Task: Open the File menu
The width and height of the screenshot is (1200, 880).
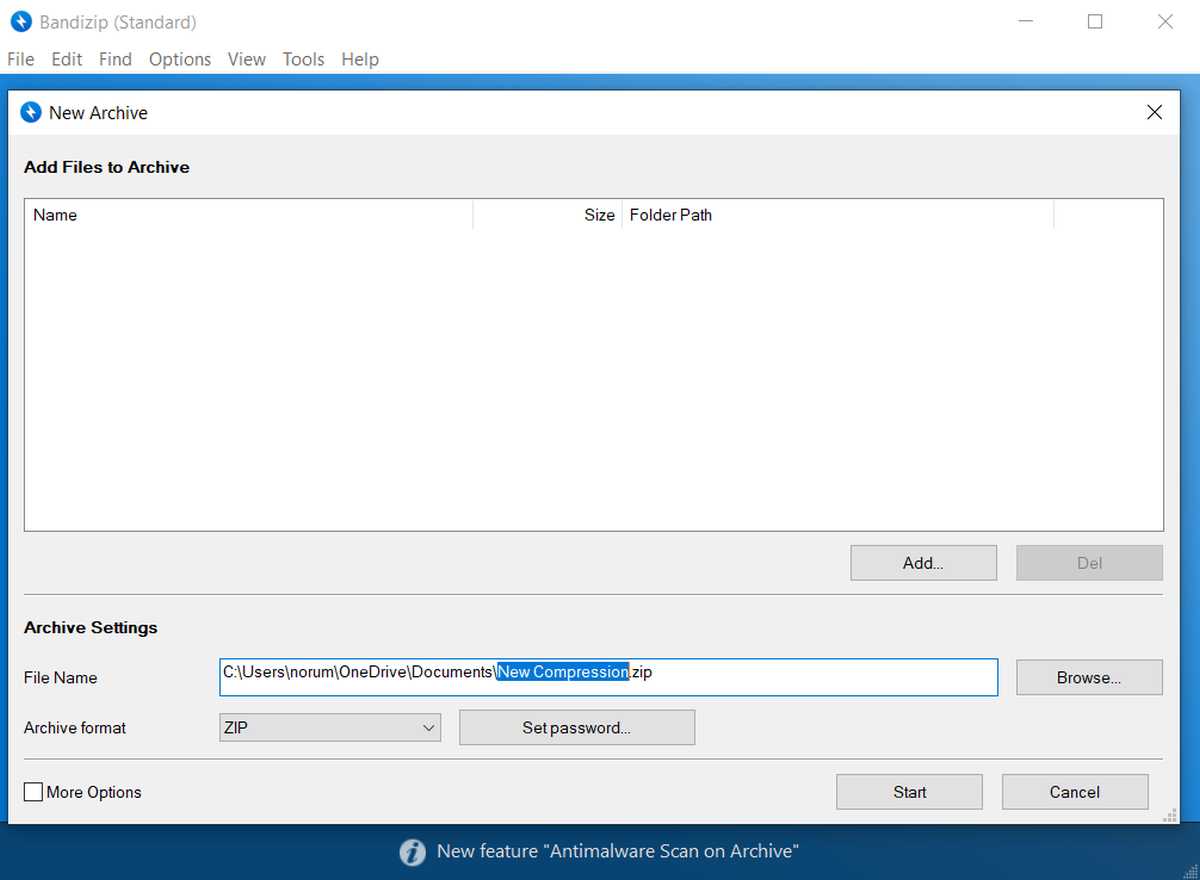Action: point(20,59)
